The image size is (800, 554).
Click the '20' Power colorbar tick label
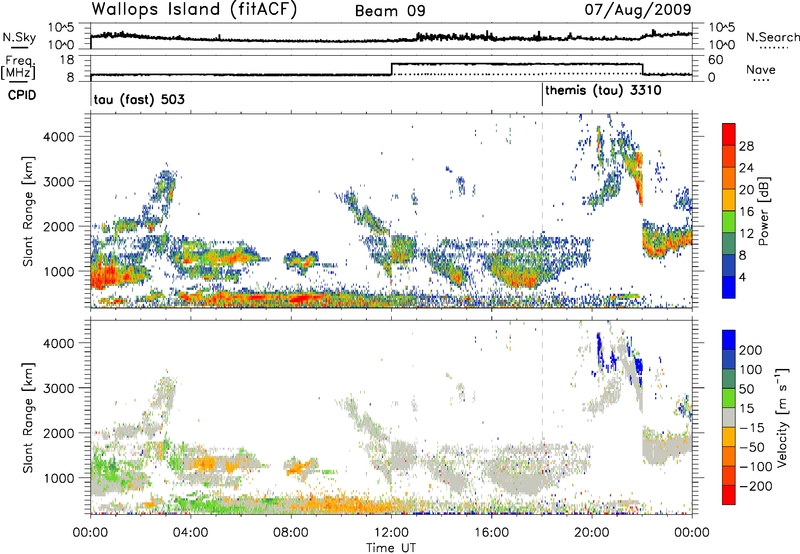pyautogui.click(x=746, y=190)
